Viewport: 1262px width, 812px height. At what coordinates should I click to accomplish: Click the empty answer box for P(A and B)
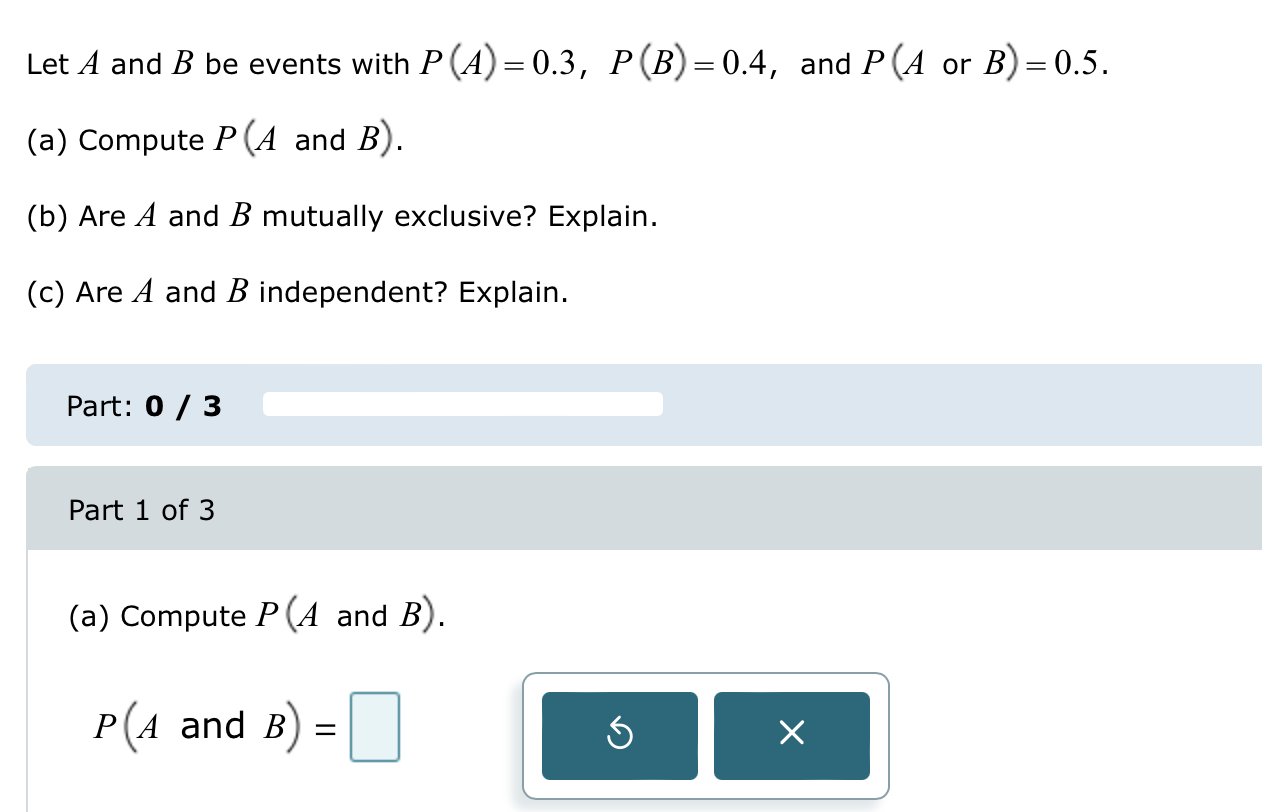pos(374,727)
